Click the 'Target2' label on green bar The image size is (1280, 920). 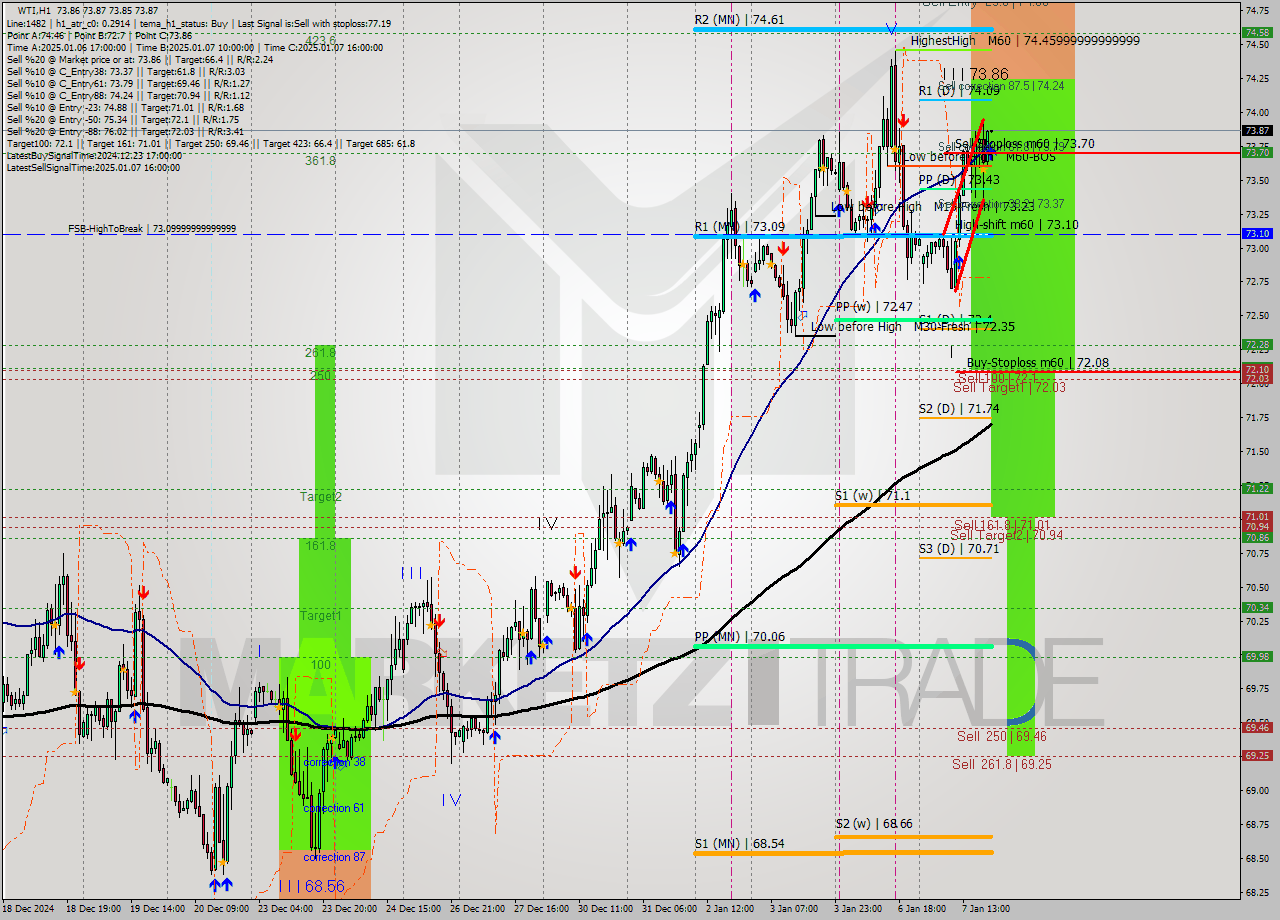click(x=321, y=497)
